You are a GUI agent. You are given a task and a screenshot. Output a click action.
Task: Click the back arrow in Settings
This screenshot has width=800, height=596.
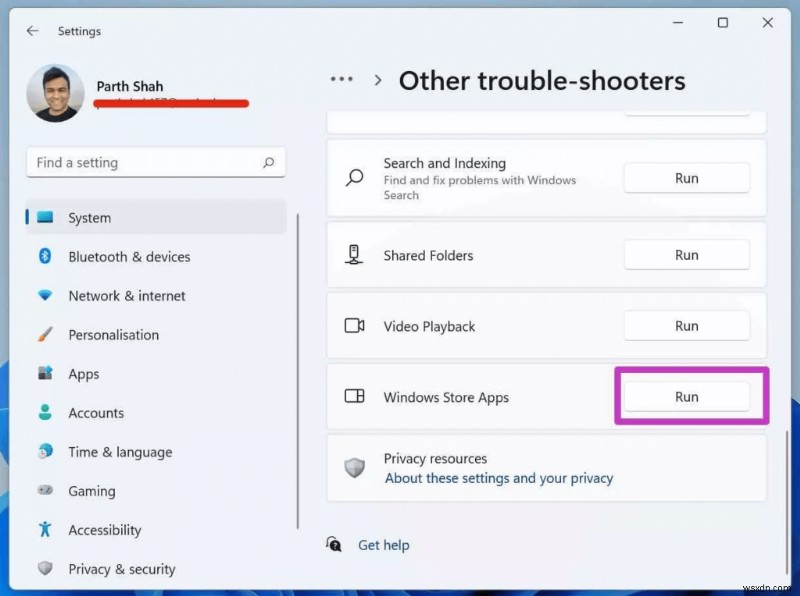32,30
